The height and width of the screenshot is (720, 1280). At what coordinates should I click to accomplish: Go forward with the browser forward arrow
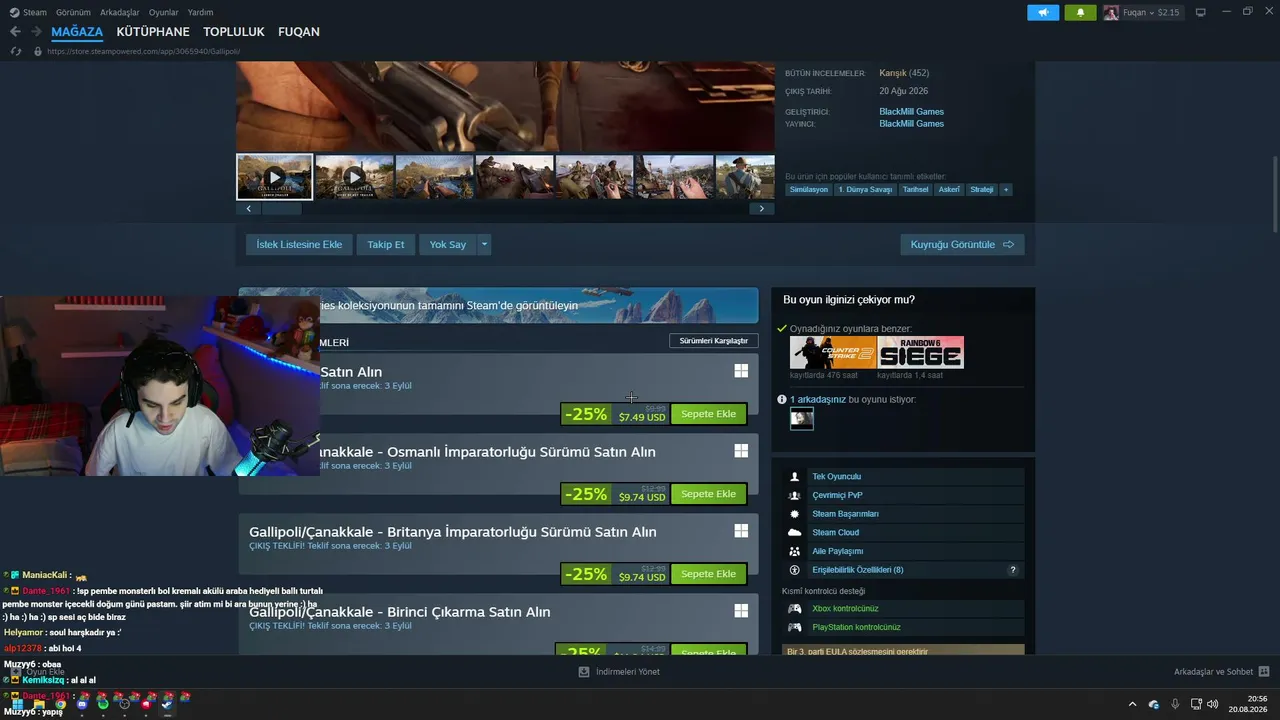(37, 32)
